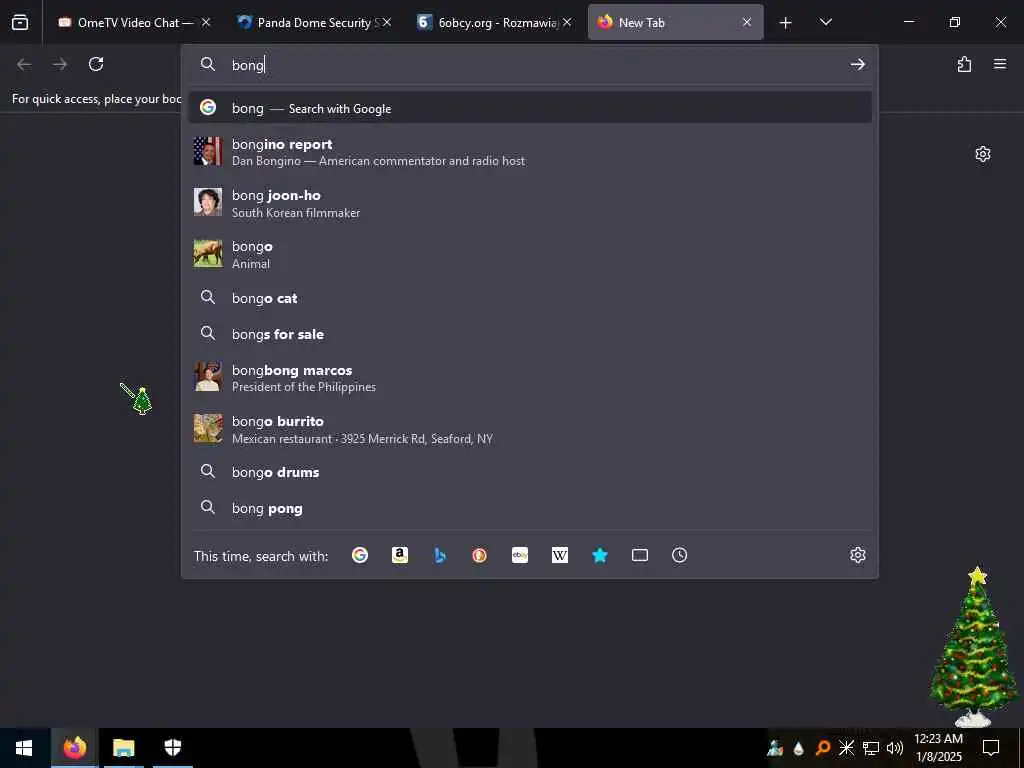Reload the current page

tap(96, 64)
